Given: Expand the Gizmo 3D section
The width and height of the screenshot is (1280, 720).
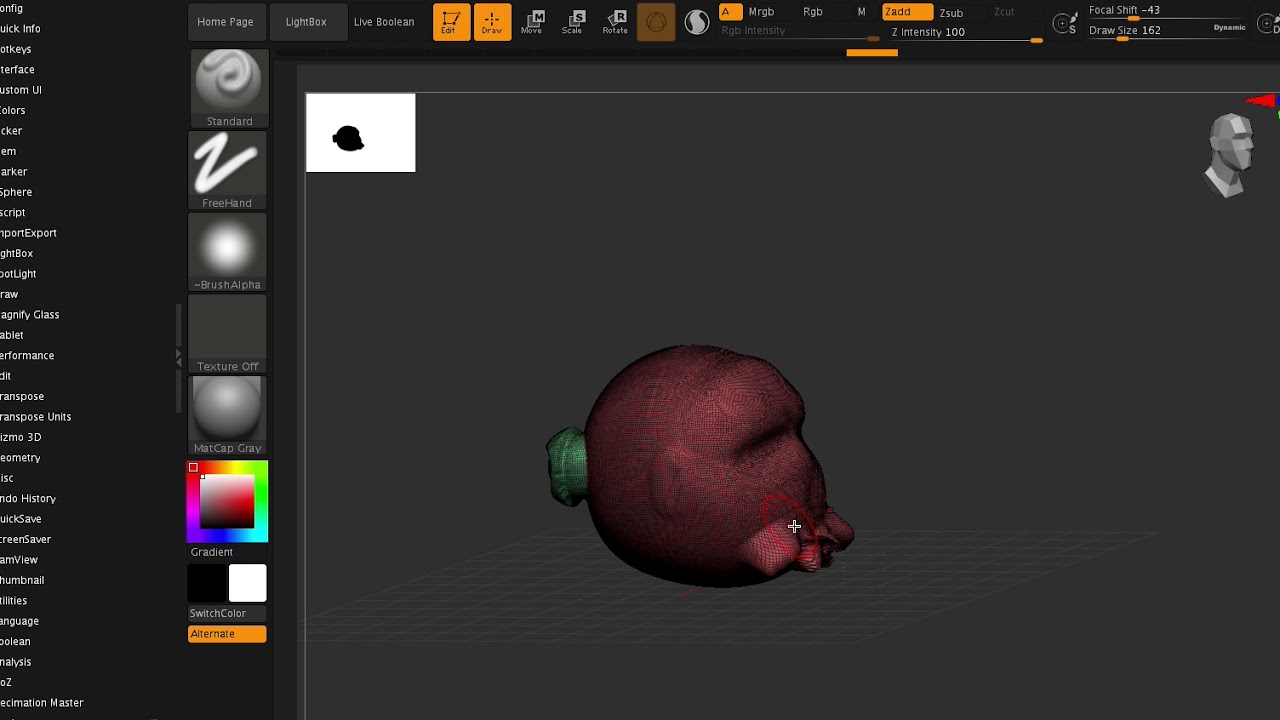Looking at the screenshot, I should tap(21, 438).
